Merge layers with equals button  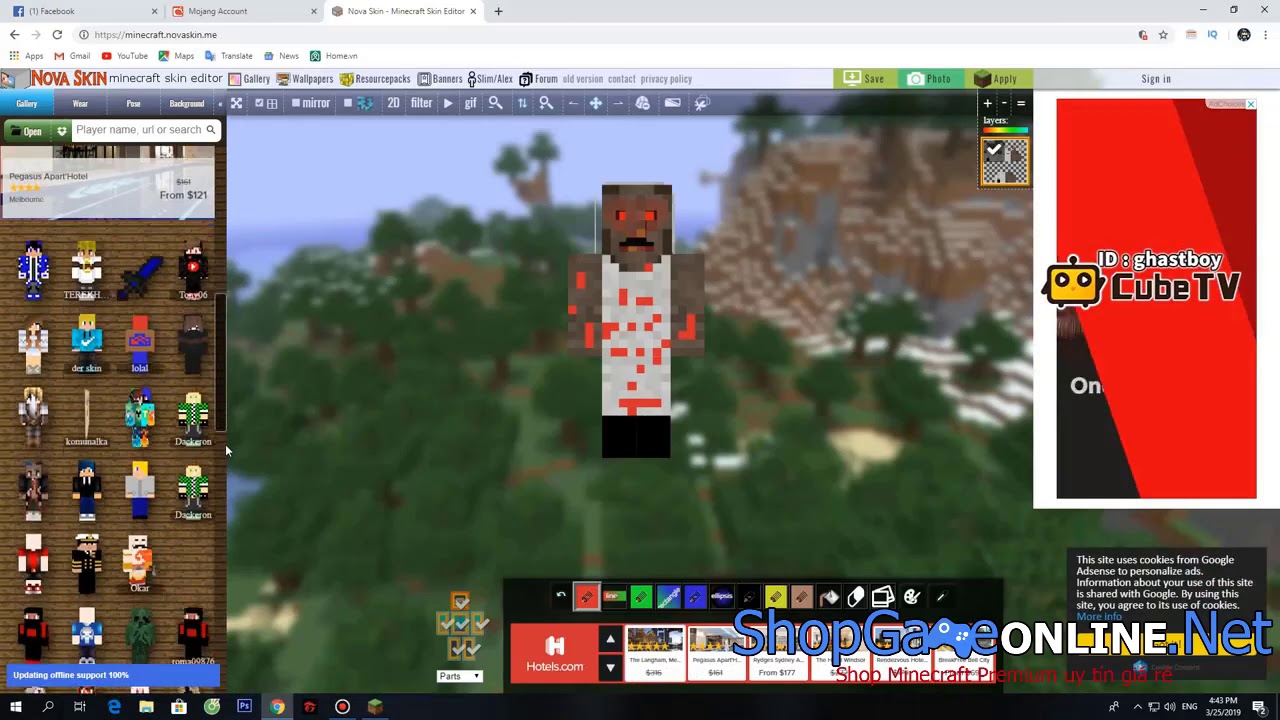1021,103
